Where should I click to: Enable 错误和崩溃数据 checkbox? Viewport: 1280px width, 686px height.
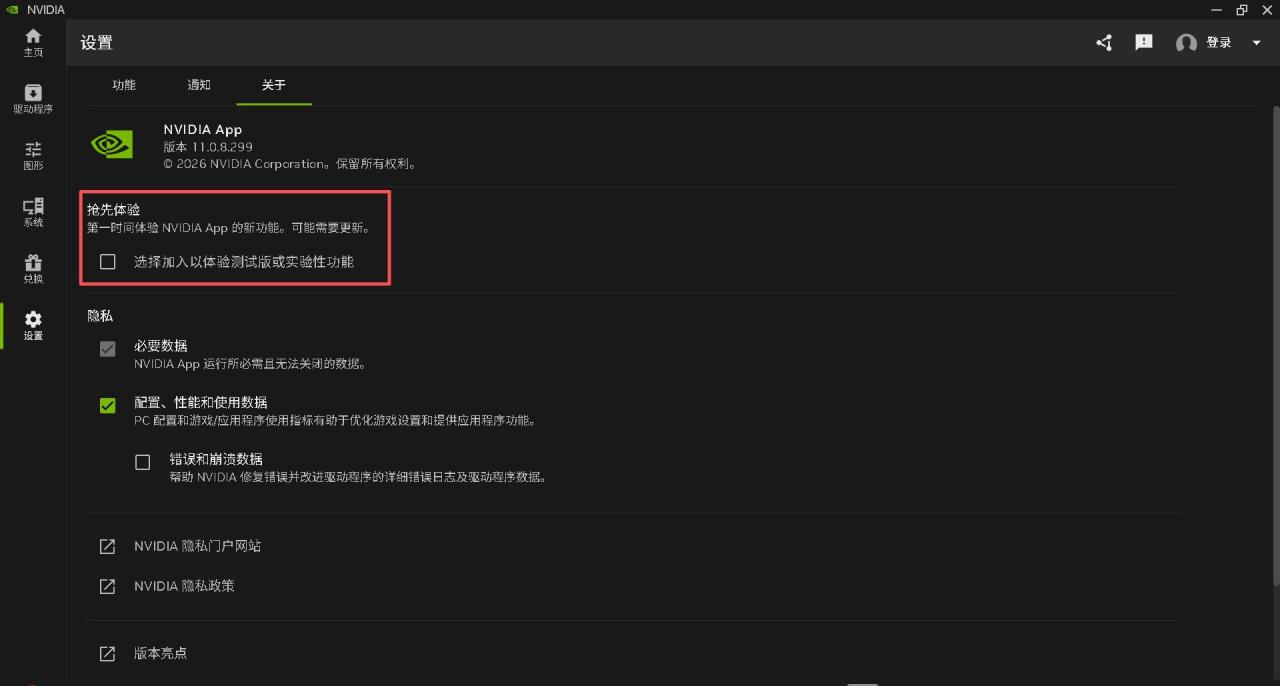(143, 462)
